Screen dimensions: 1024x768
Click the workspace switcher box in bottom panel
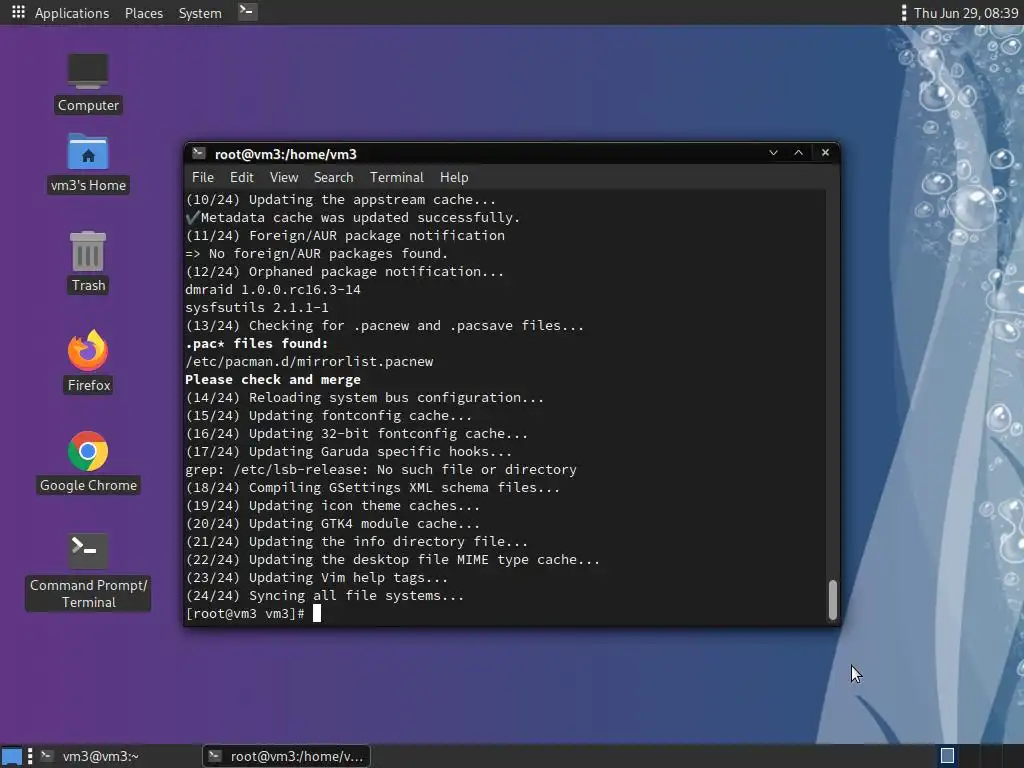tap(947, 756)
